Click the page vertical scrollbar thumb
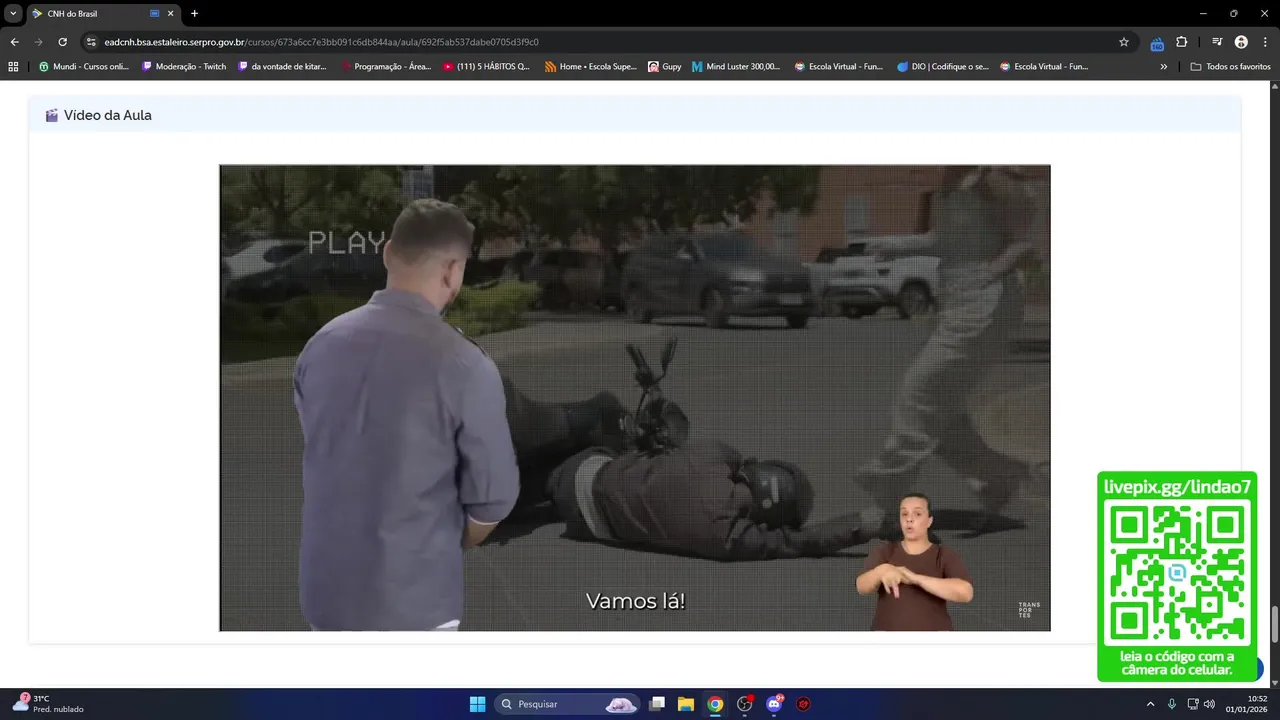This screenshot has height=720, width=1280. point(1274,625)
